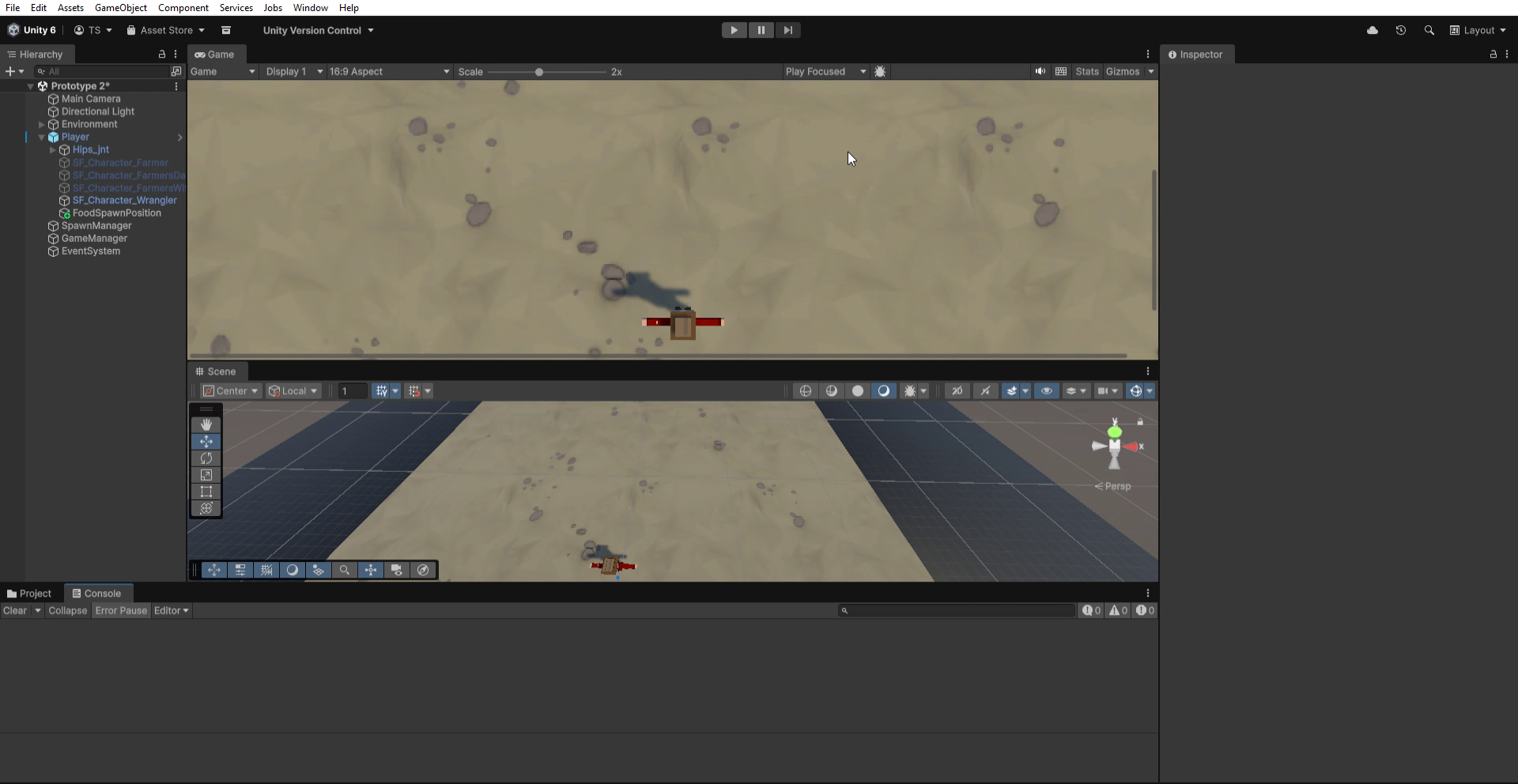Enable Error Pause in the Console

pyautogui.click(x=120, y=610)
